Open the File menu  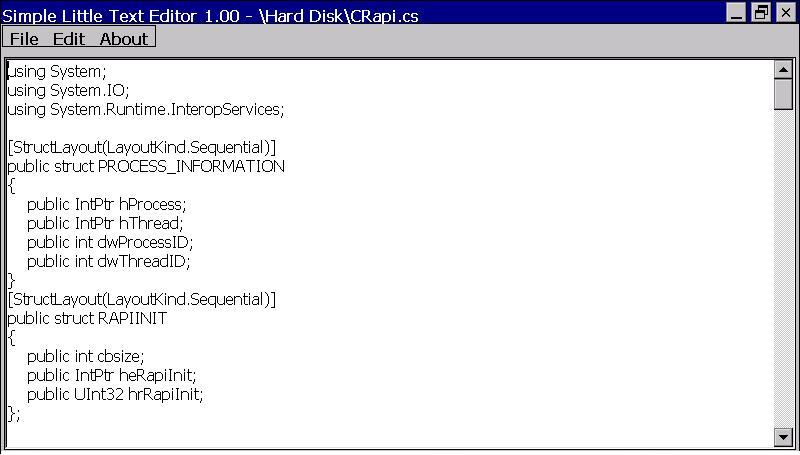[x=24, y=38]
